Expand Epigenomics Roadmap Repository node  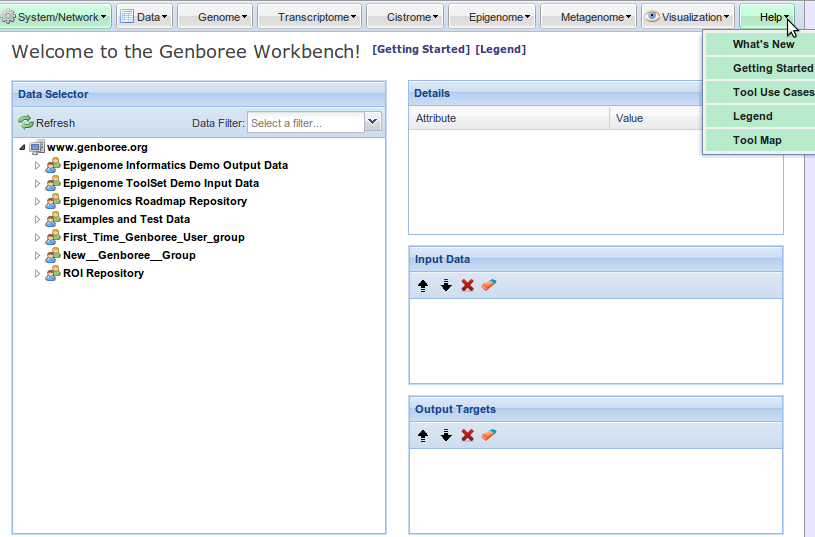coord(38,202)
